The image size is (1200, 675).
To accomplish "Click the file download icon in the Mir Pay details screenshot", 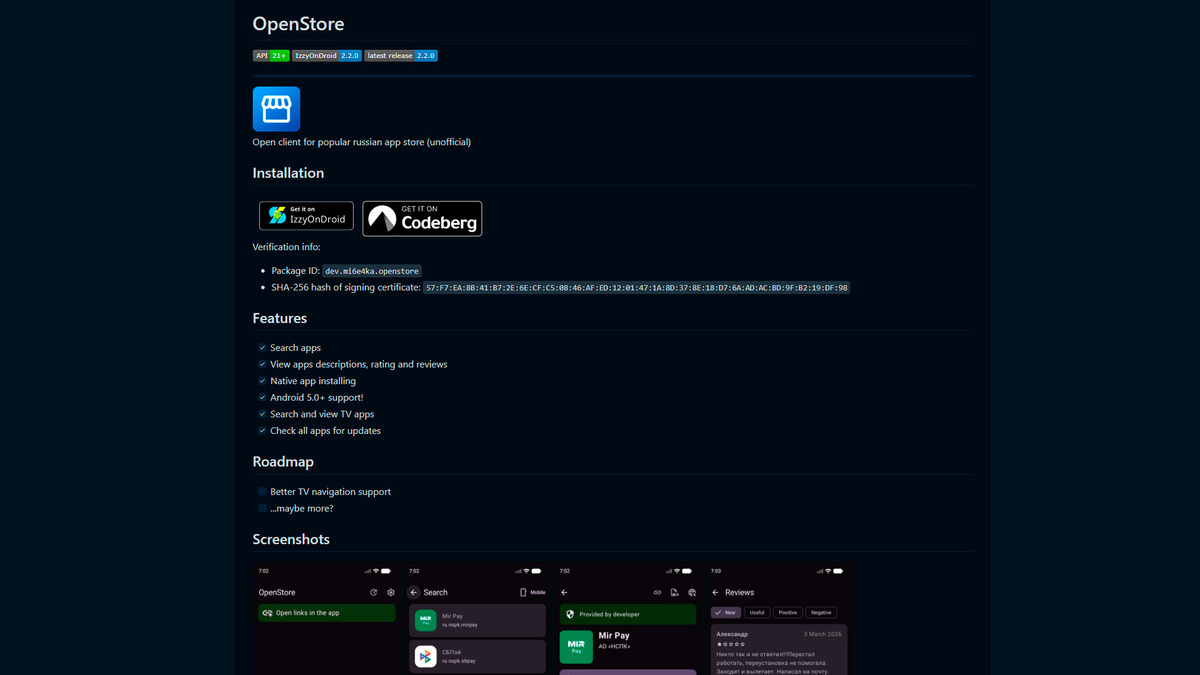I will [x=675, y=593].
